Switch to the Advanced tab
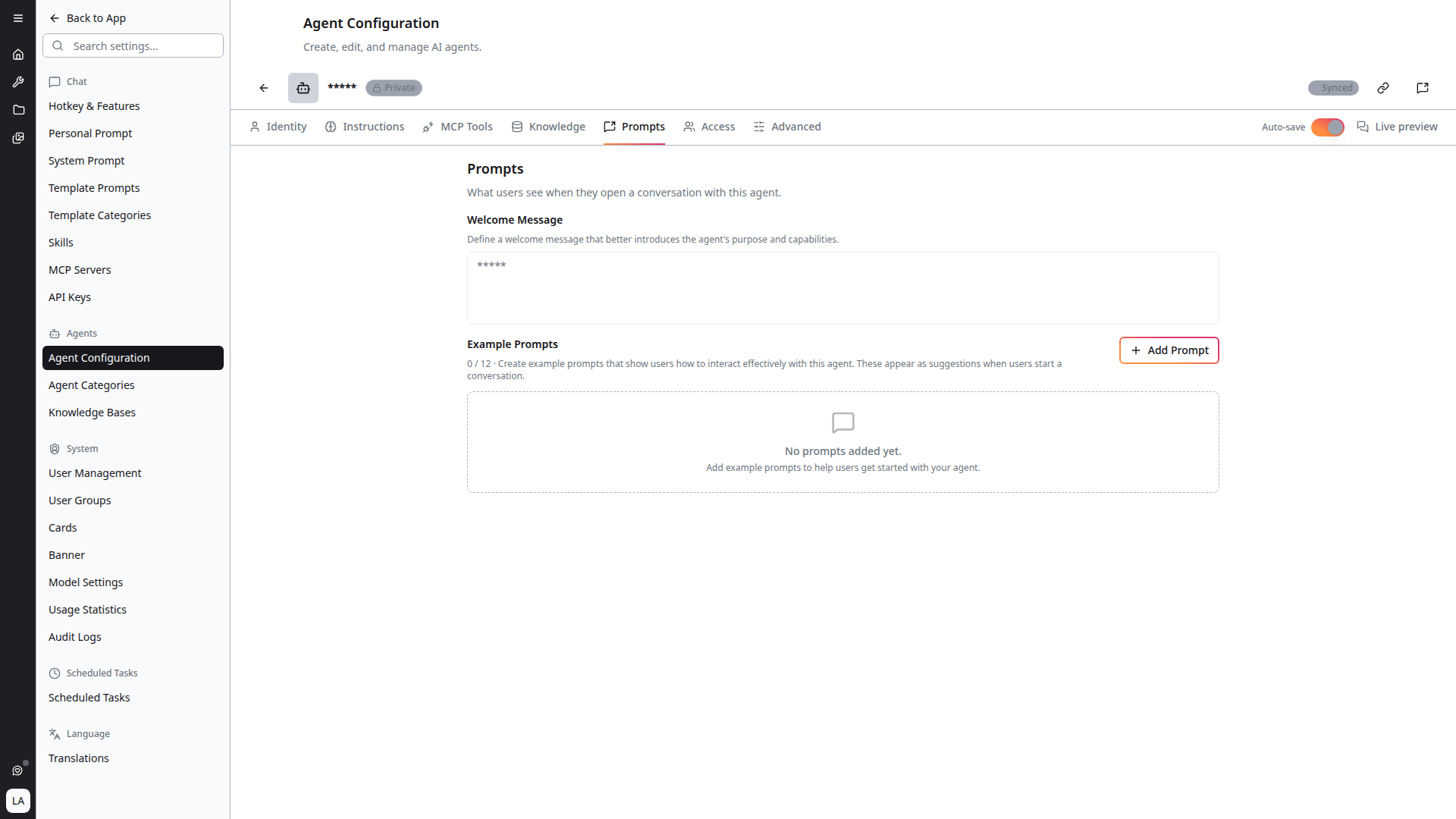Image resolution: width=1456 pixels, height=819 pixels. click(x=787, y=127)
